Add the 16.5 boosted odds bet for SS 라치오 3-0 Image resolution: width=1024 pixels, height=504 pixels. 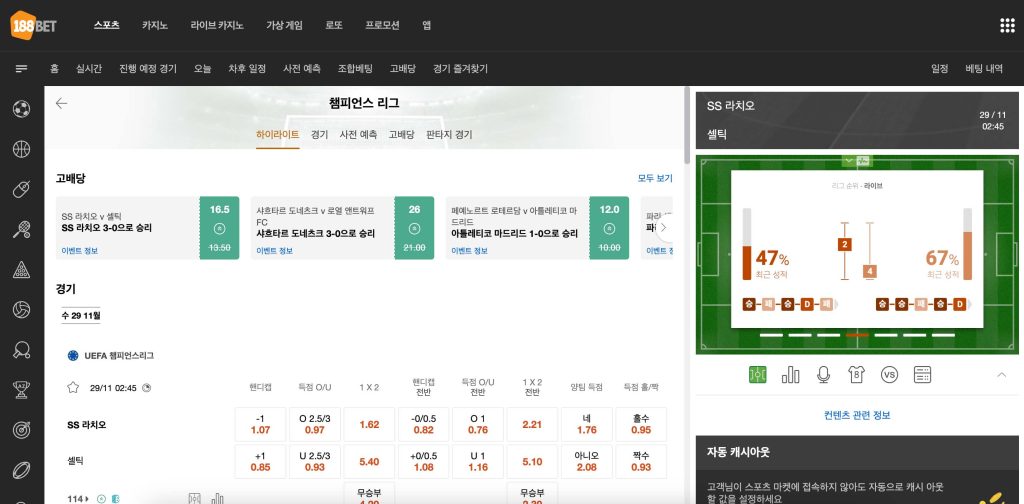219,228
